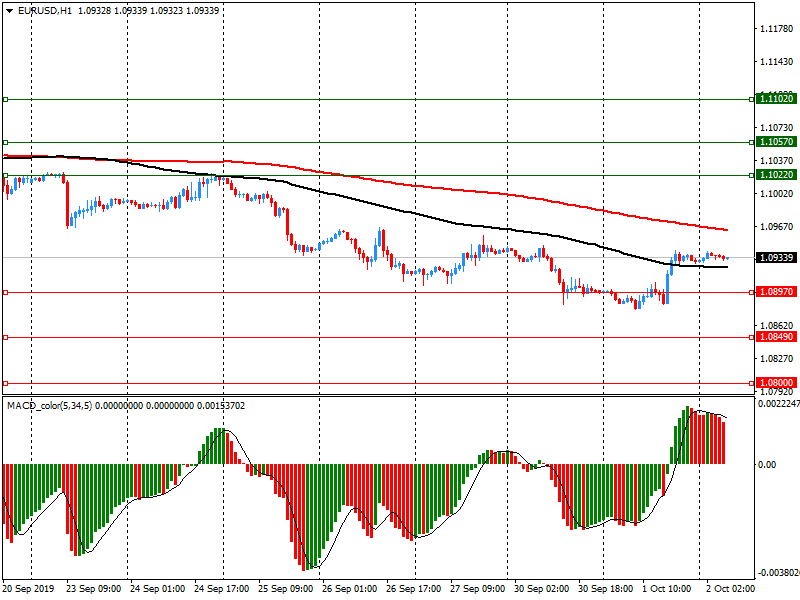Click the 1 Oct 10:00 time label
This screenshot has height=600, width=800.
coord(667,589)
